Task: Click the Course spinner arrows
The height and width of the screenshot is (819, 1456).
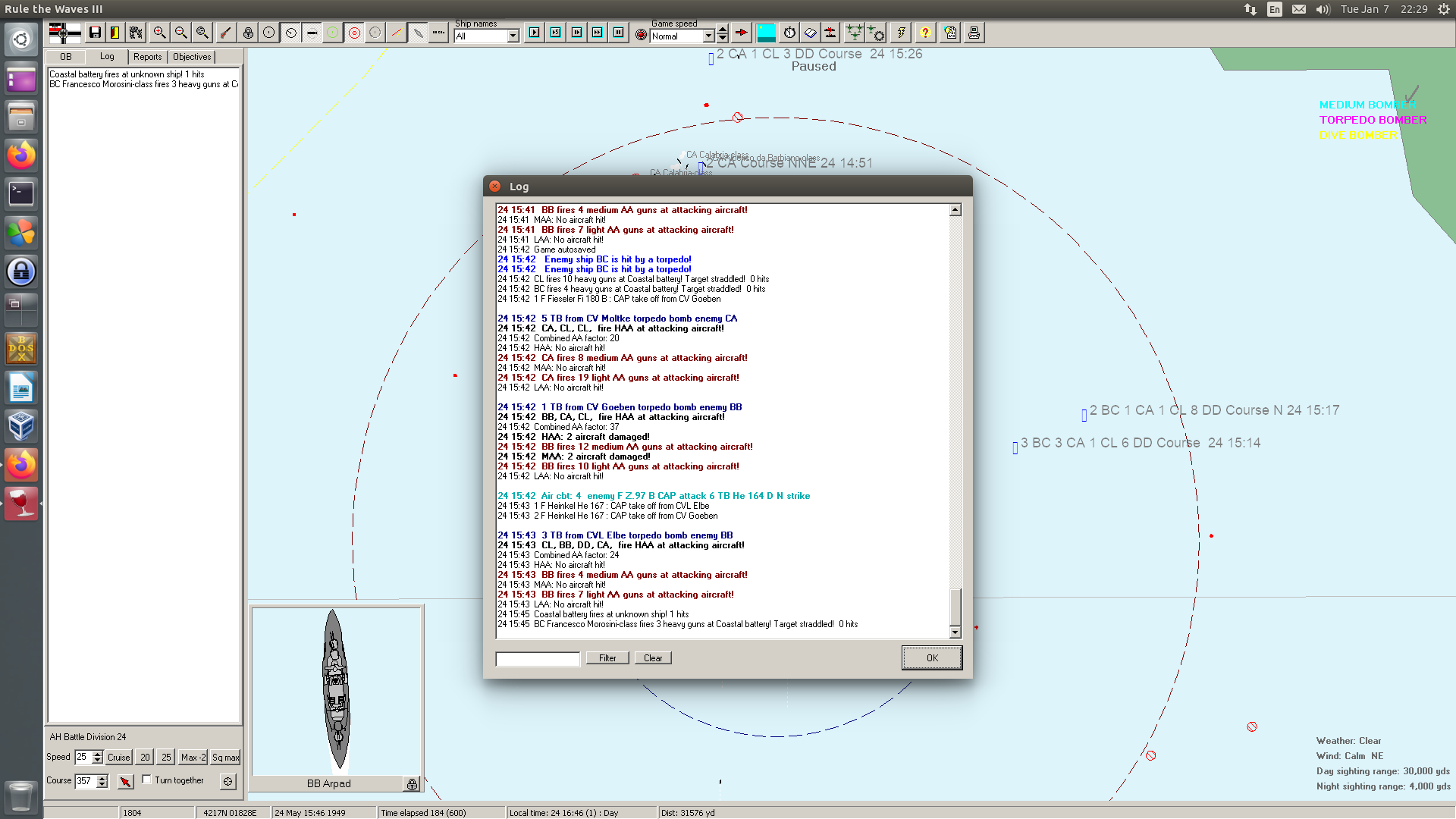Action: pyautogui.click(x=102, y=781)
